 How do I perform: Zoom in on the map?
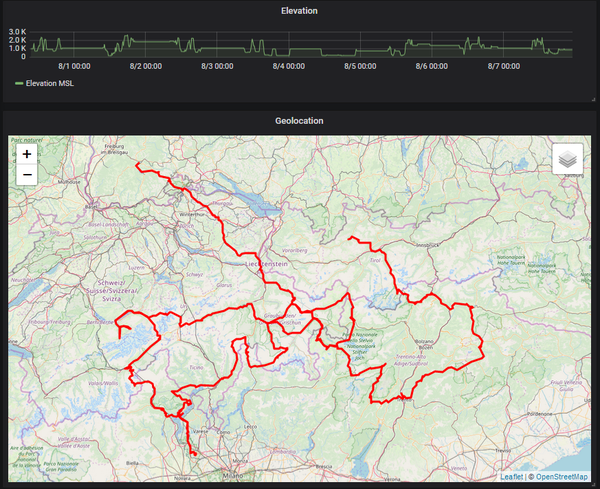[26, 155]
